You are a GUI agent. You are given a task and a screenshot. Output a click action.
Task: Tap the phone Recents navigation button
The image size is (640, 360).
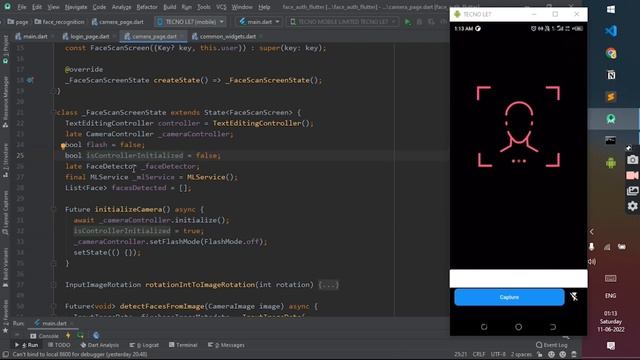tap(484, 327)
